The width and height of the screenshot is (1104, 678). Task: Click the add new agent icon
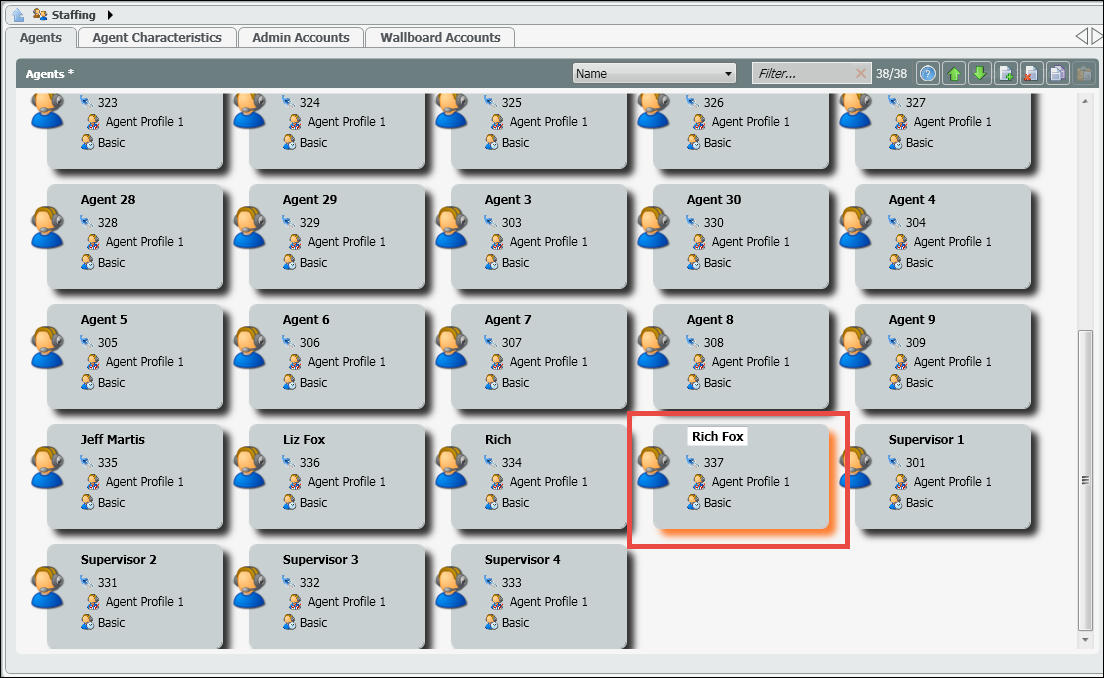pyautogui.click(x=1006, y=73)
